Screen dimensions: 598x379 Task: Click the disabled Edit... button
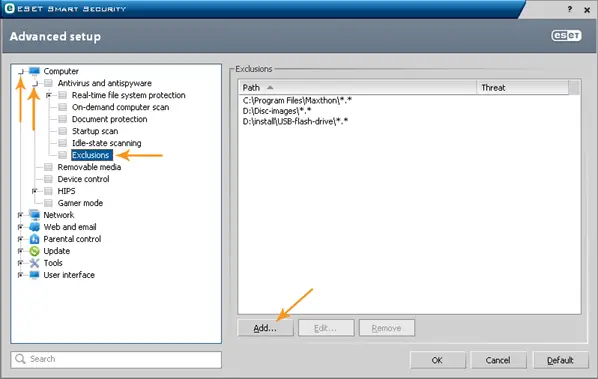(x=326, y=328)
